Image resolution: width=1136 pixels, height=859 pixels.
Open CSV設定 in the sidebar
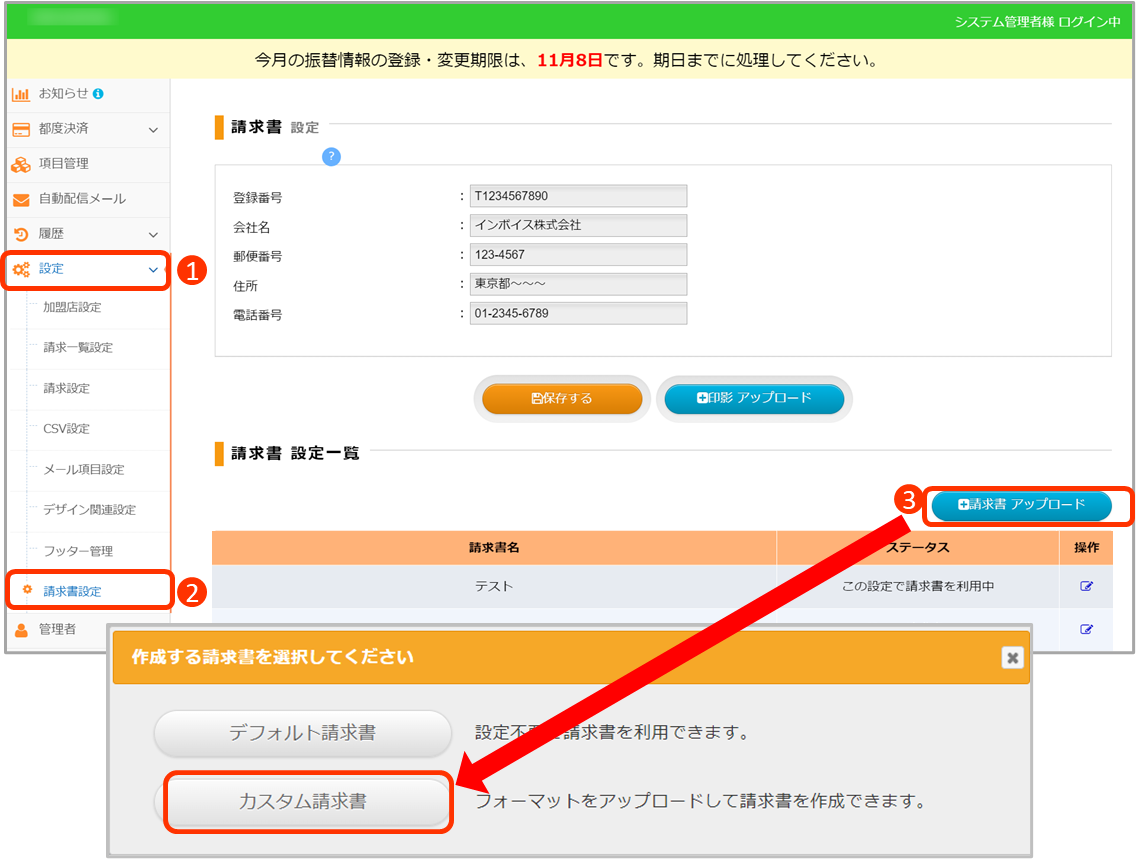[x=66, y=428]
